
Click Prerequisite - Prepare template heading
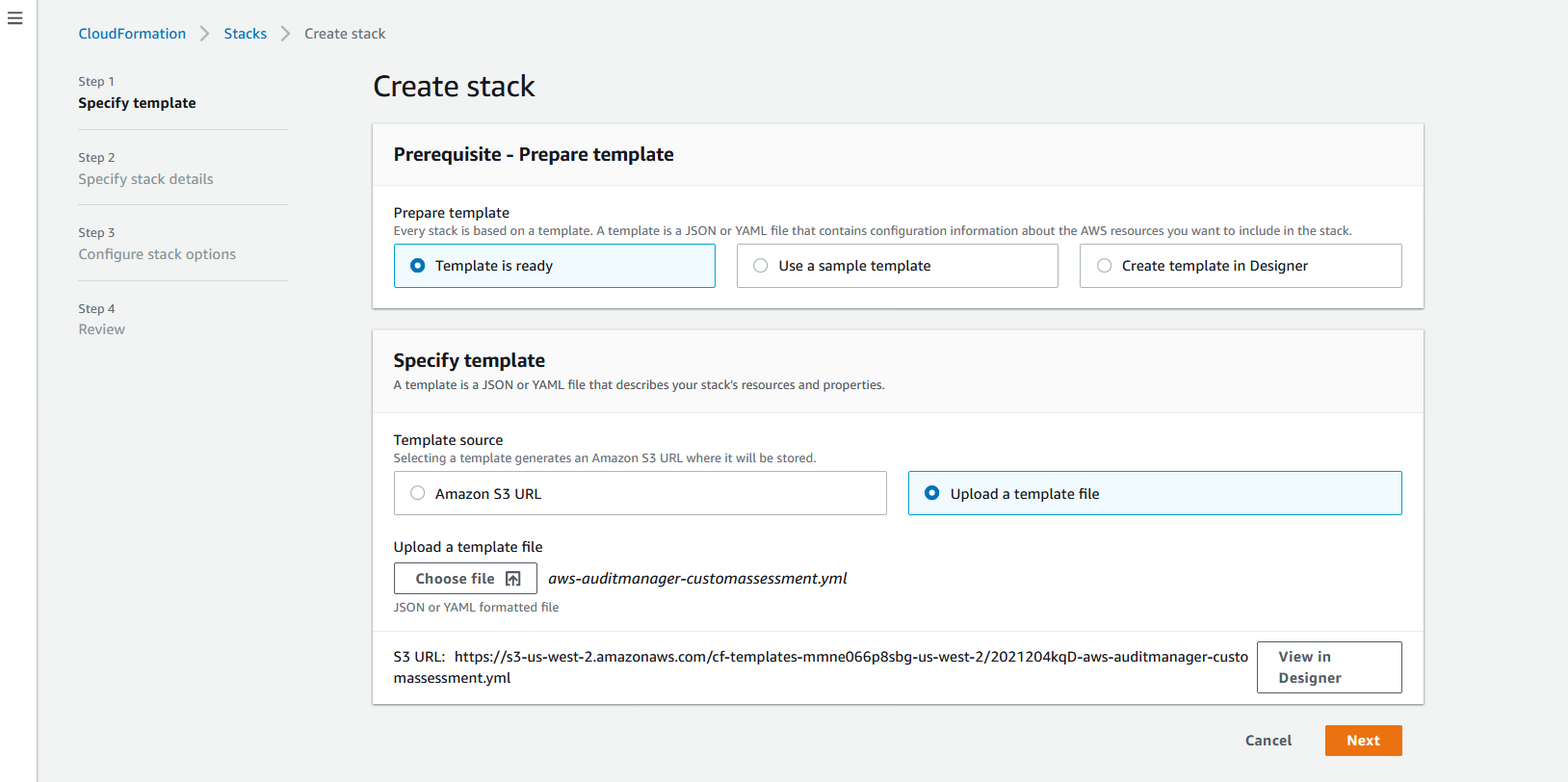click(534, 155)
